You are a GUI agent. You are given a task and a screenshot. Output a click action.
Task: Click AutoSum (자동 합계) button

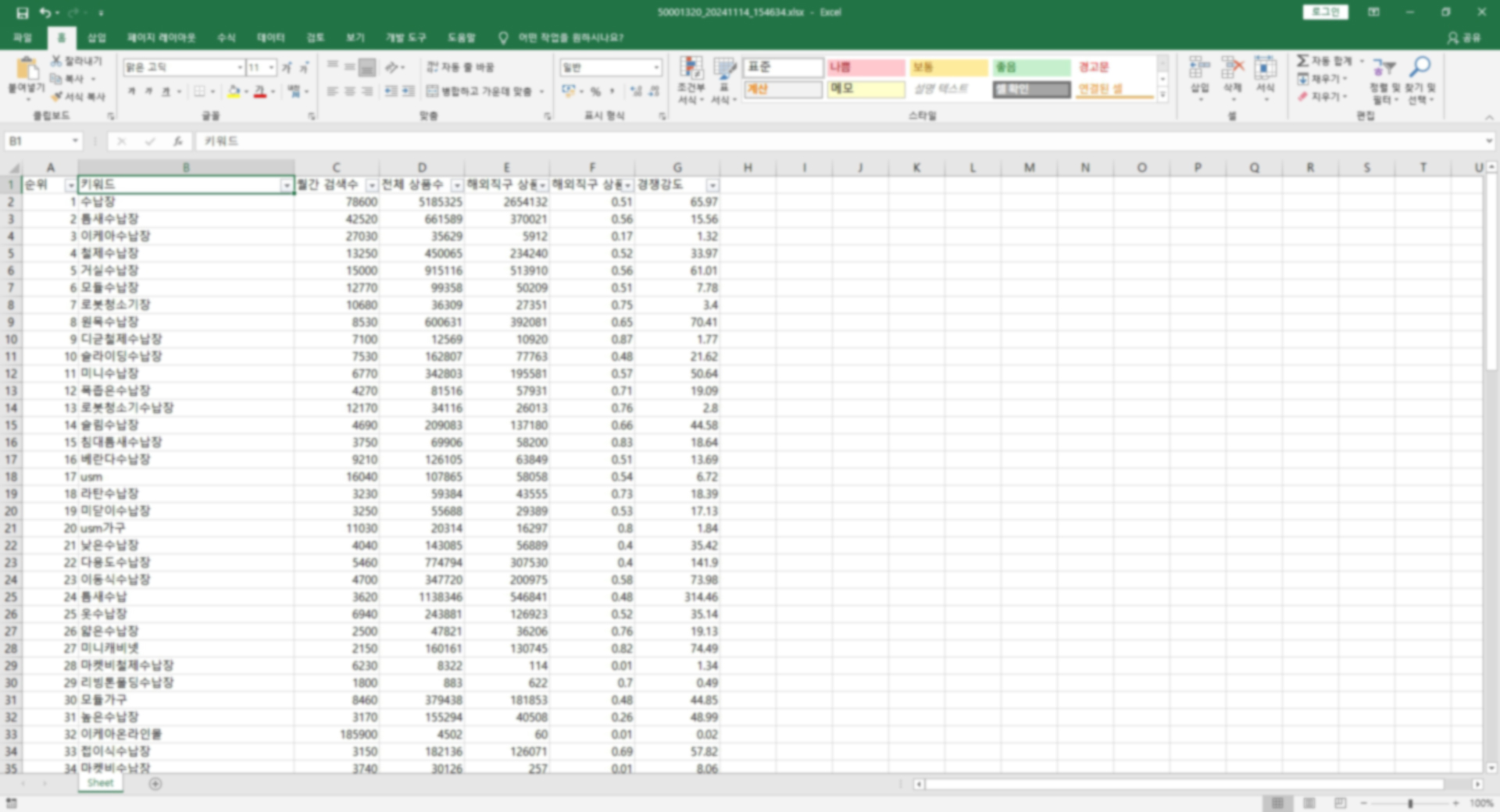click(x=1324, y=61)
